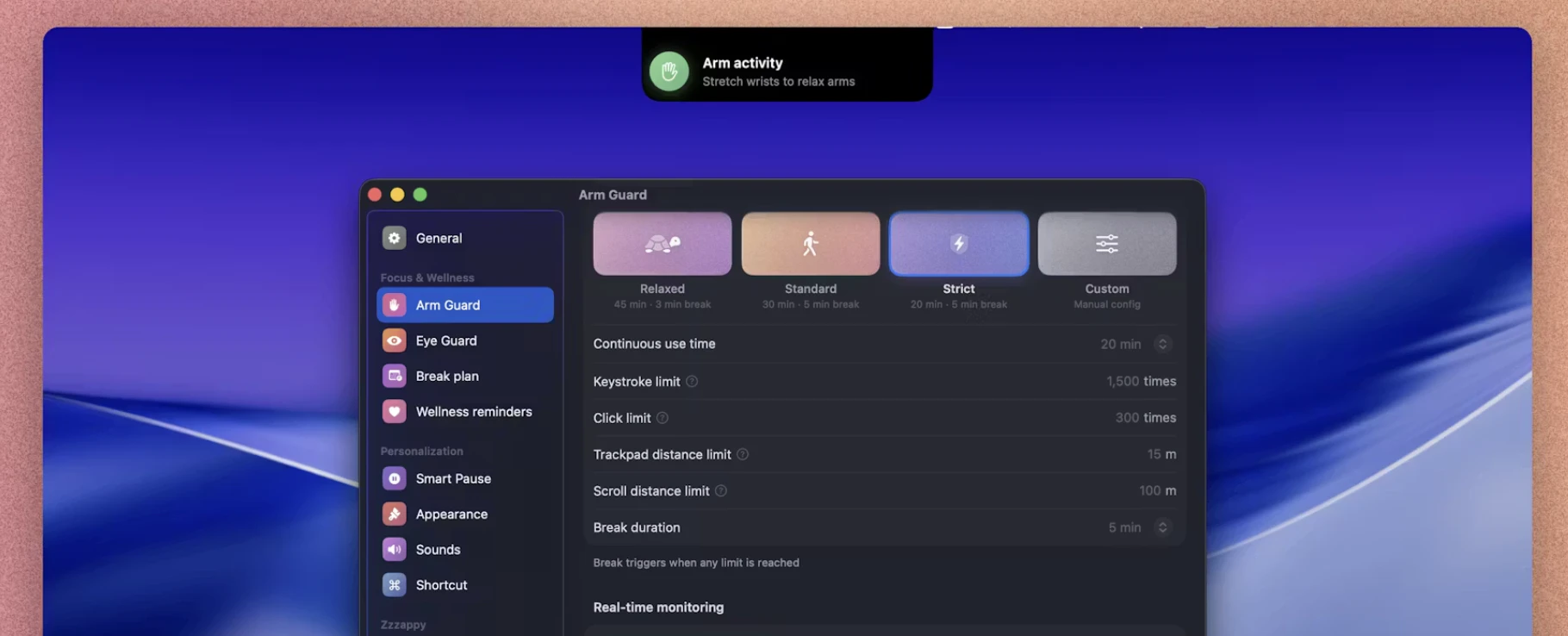This screenshot has height=636, width=1568.
Task: Click the green hand icon in Arm activity notification
Action: point(669,72)
